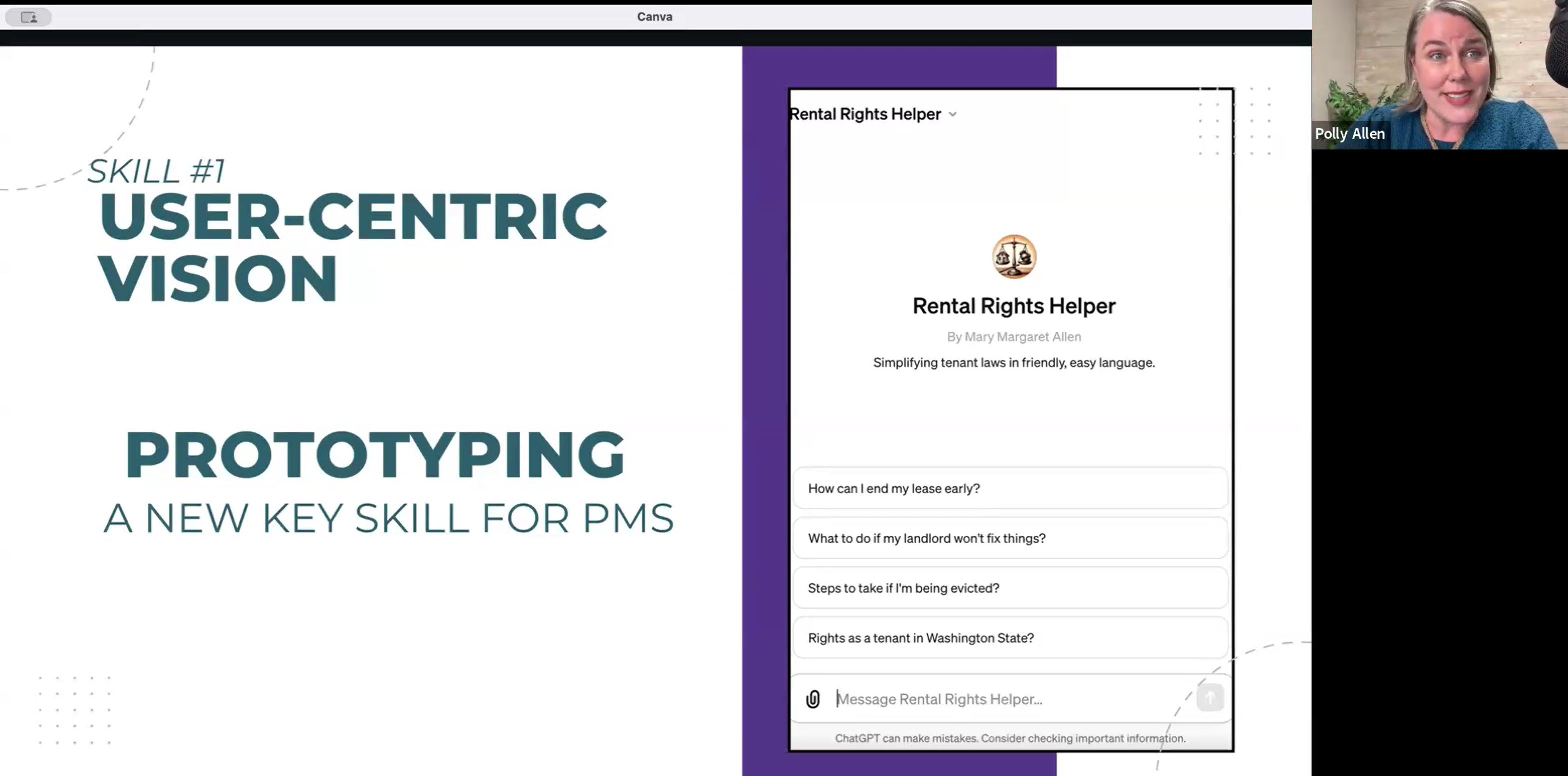Click the Canva window title
The width and height of the screenshot is (1568, 776).
(655, 17)
